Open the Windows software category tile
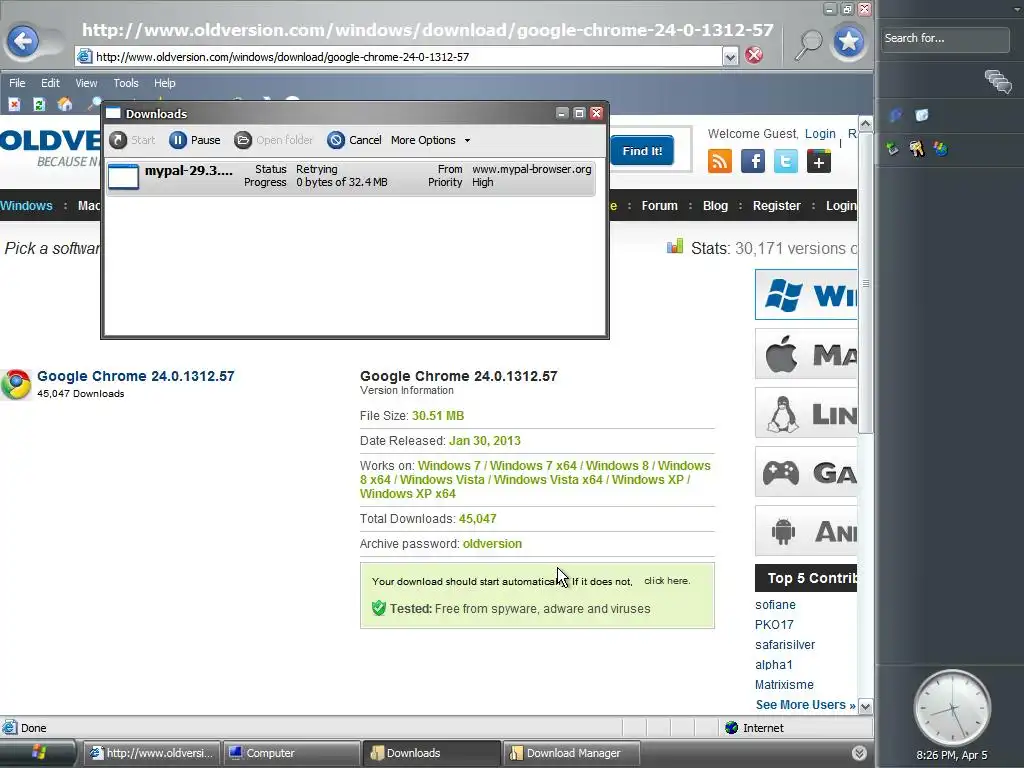This screenshot has height=768, width=1024. coord(806,295)
